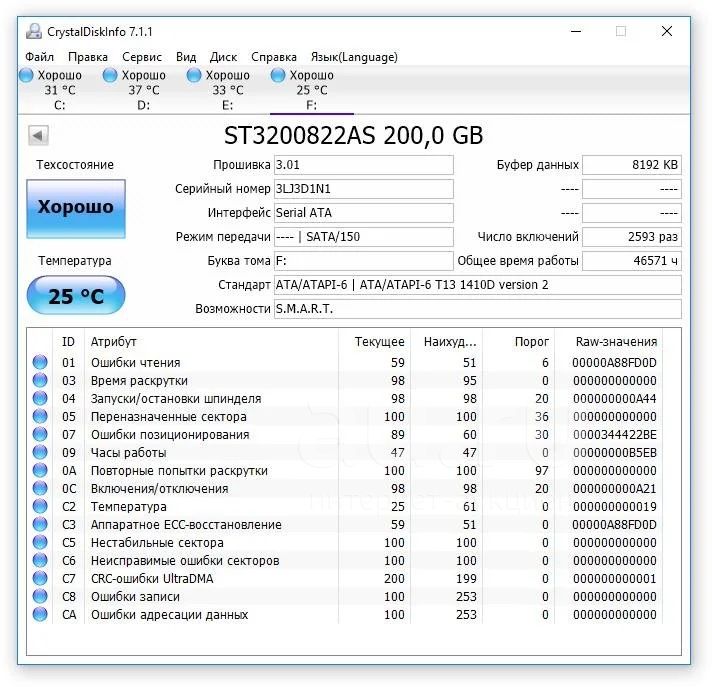Click the Нестабильные сектора attribute name
Image resolution: width=712 pixels, height=687 pixels.
tap(157, 543)
